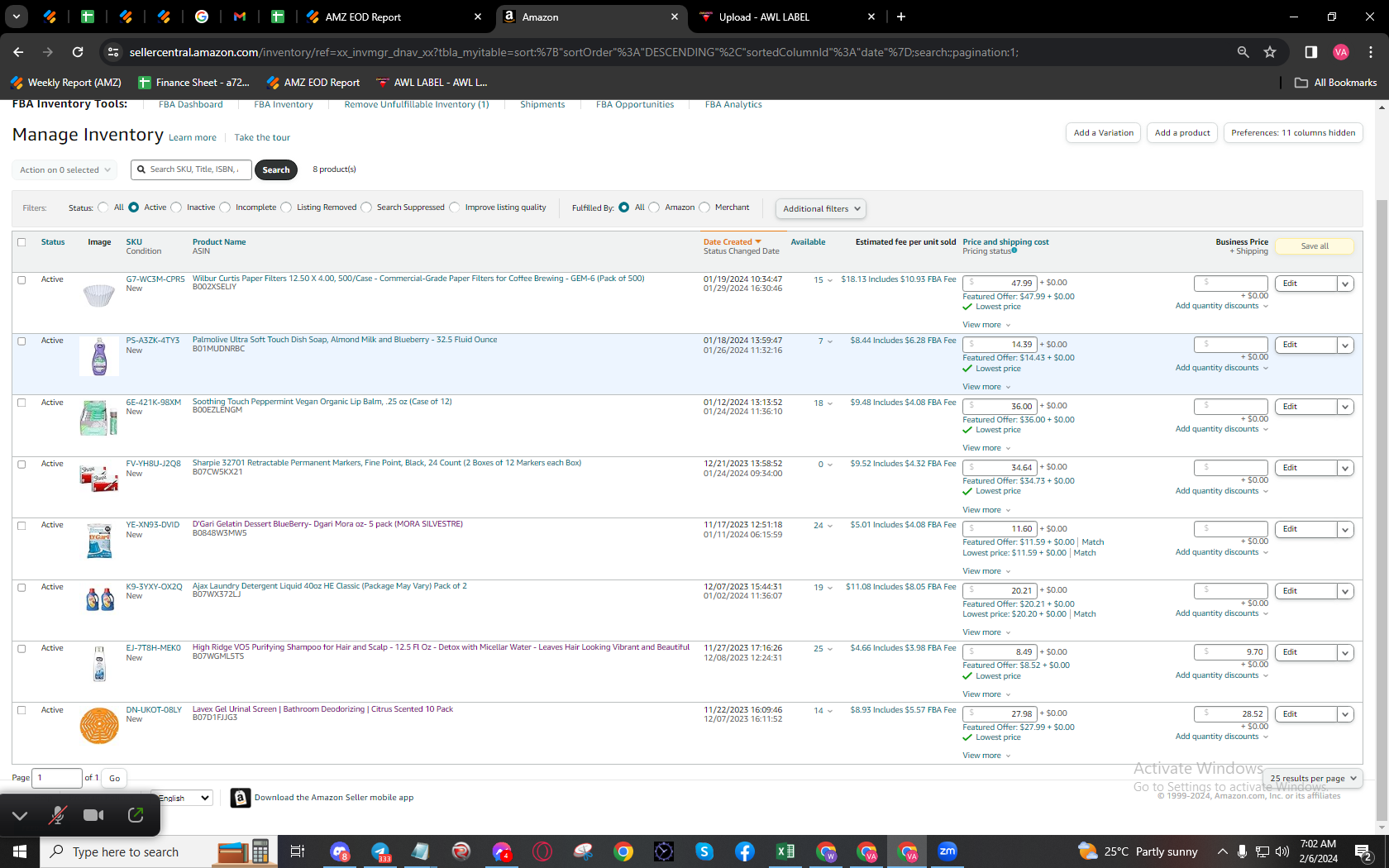Toggle the muted microphone in meeting overlay

pyautogui.click(x=57, y=815)
